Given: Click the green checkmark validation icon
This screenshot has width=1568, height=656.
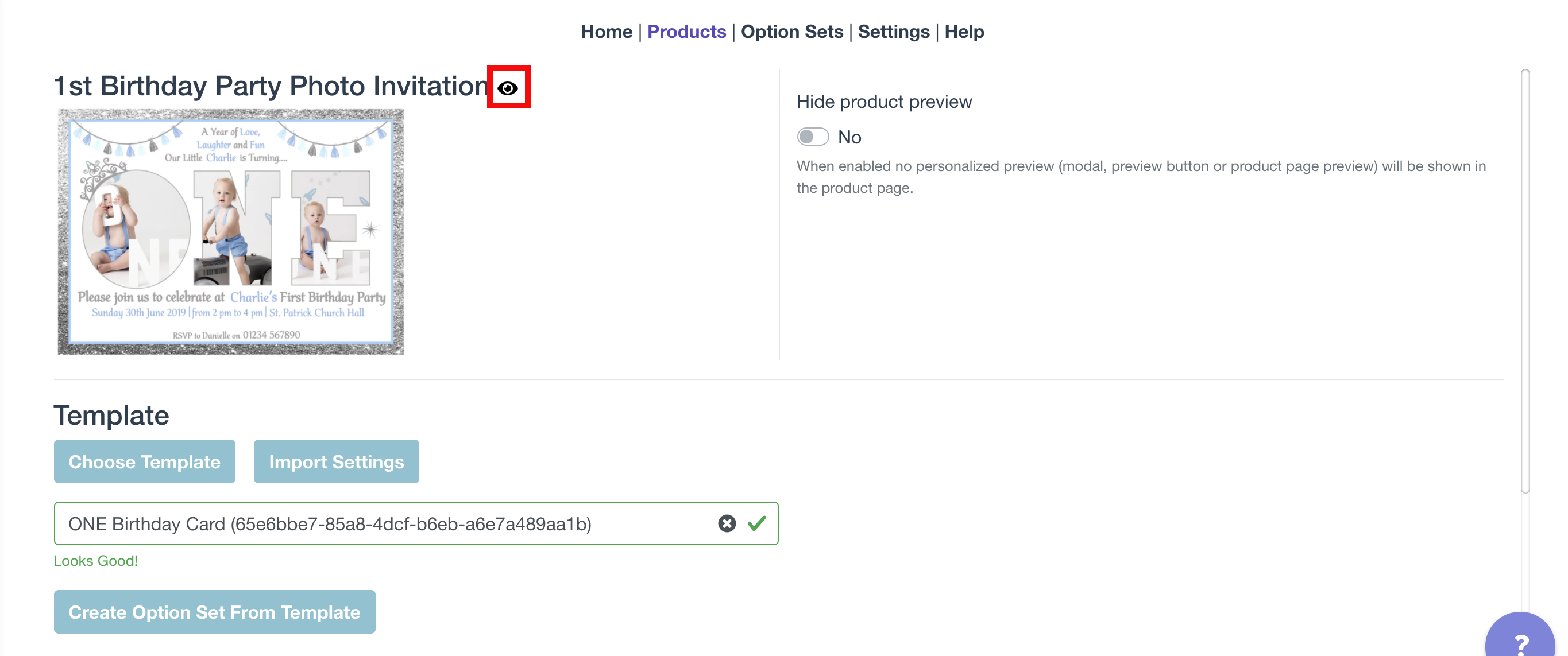Looking at the screenshot, I should pyautogui.click(x=756, y=523).
